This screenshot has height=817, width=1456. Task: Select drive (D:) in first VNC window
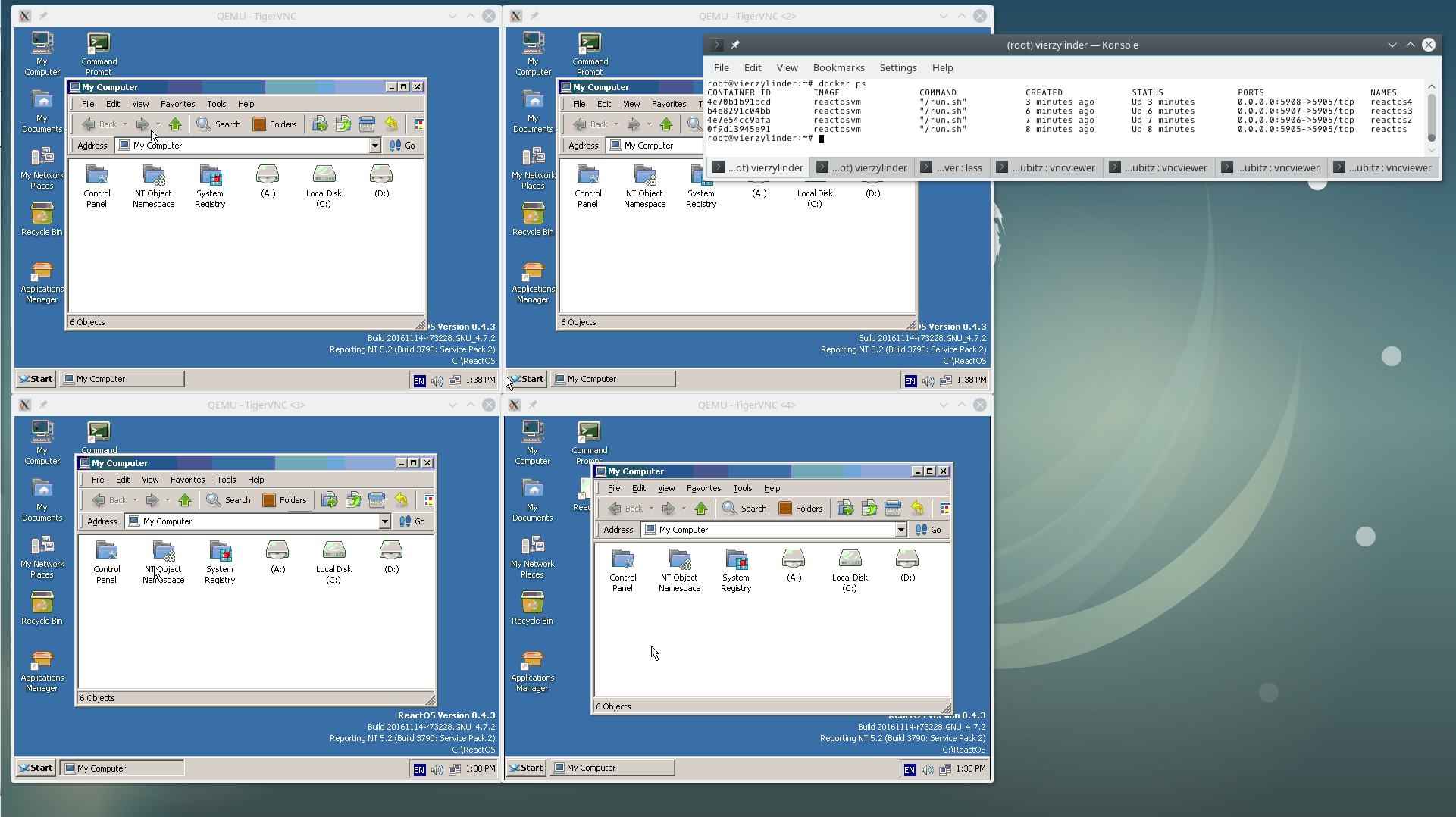[381, 182]
